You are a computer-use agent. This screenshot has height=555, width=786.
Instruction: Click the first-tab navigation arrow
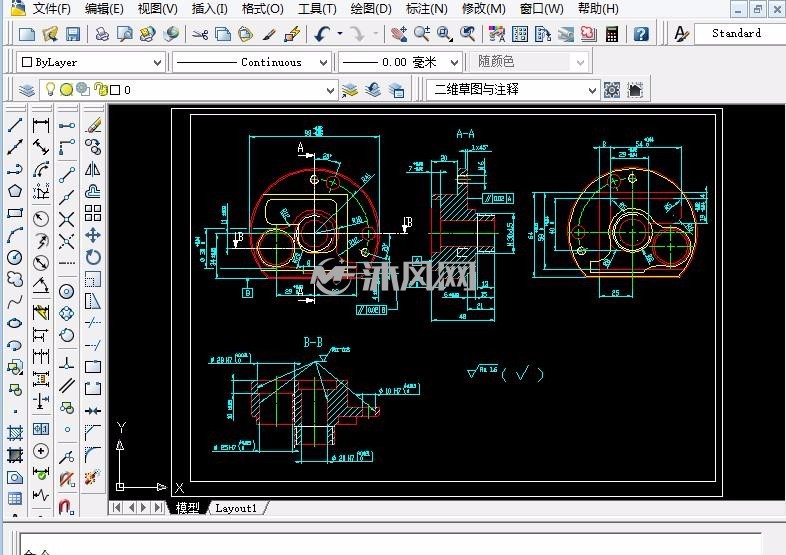tap(117, 508)
